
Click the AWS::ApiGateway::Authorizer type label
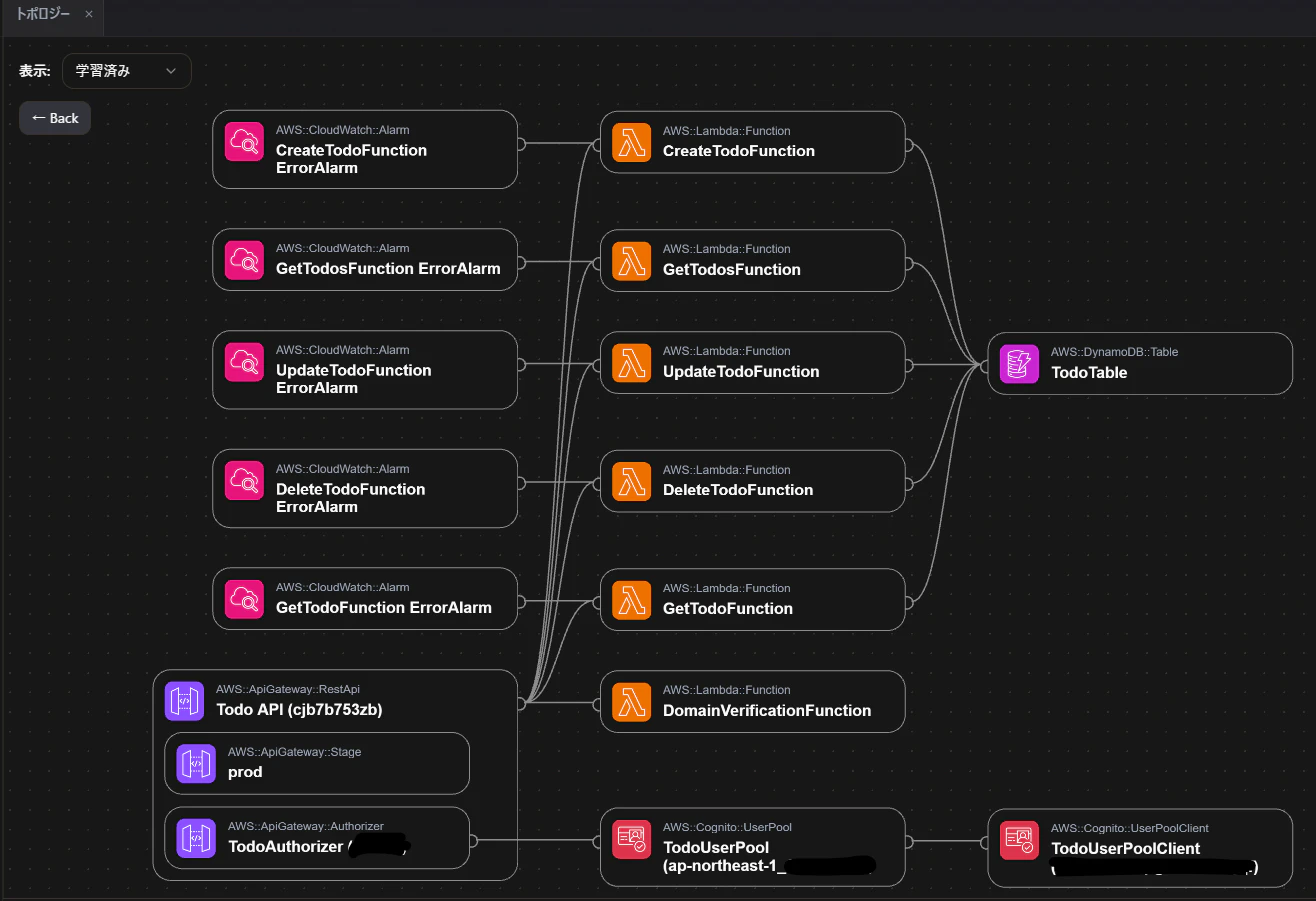[x=306, y=826]
